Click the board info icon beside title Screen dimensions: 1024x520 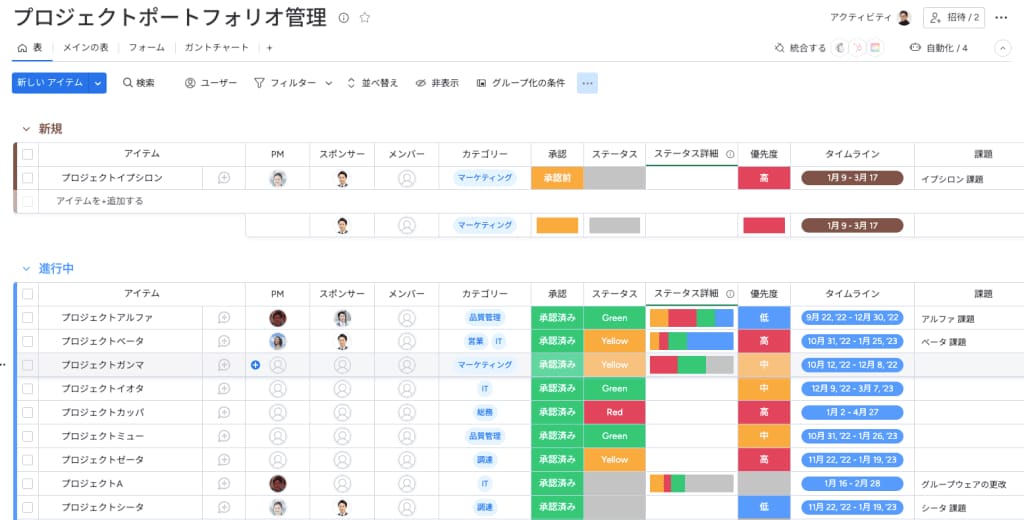click(x=344, y=18)
